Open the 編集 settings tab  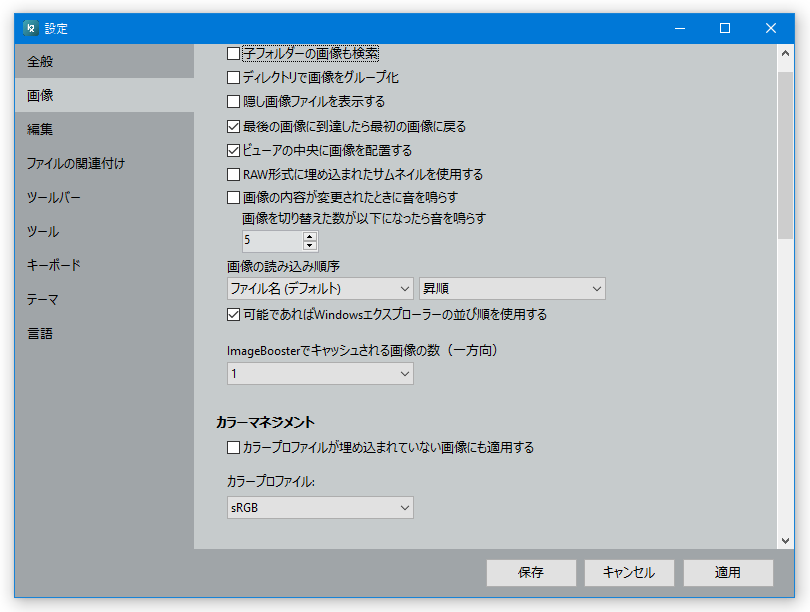pyautogui.click(x=104, y=129)
